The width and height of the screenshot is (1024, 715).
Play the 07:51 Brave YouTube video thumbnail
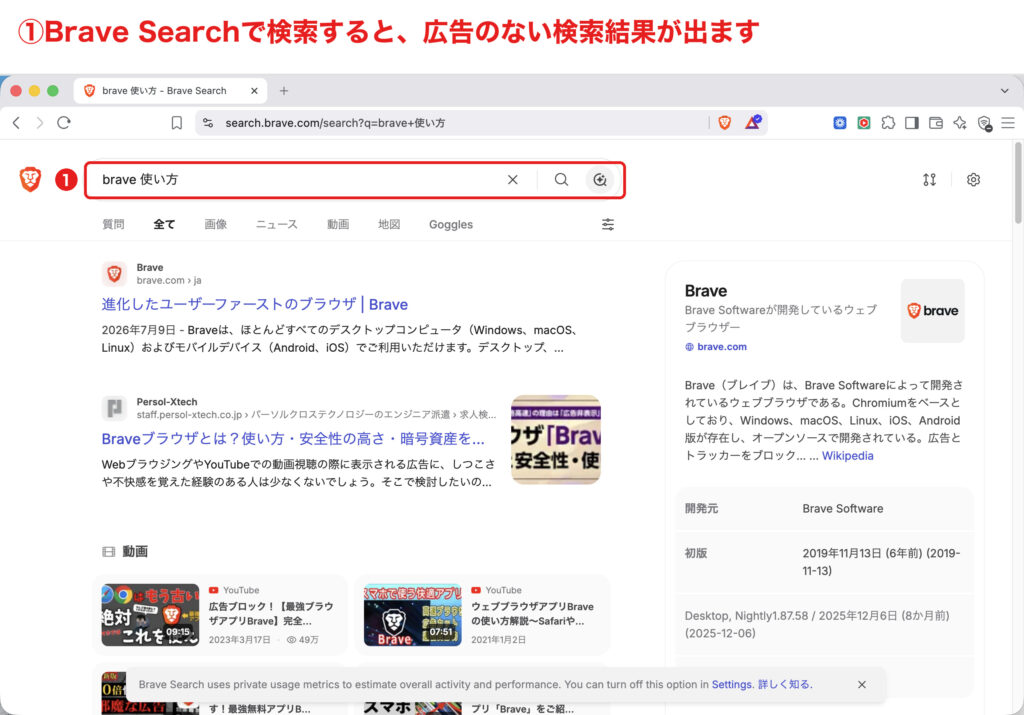point(413,614)
